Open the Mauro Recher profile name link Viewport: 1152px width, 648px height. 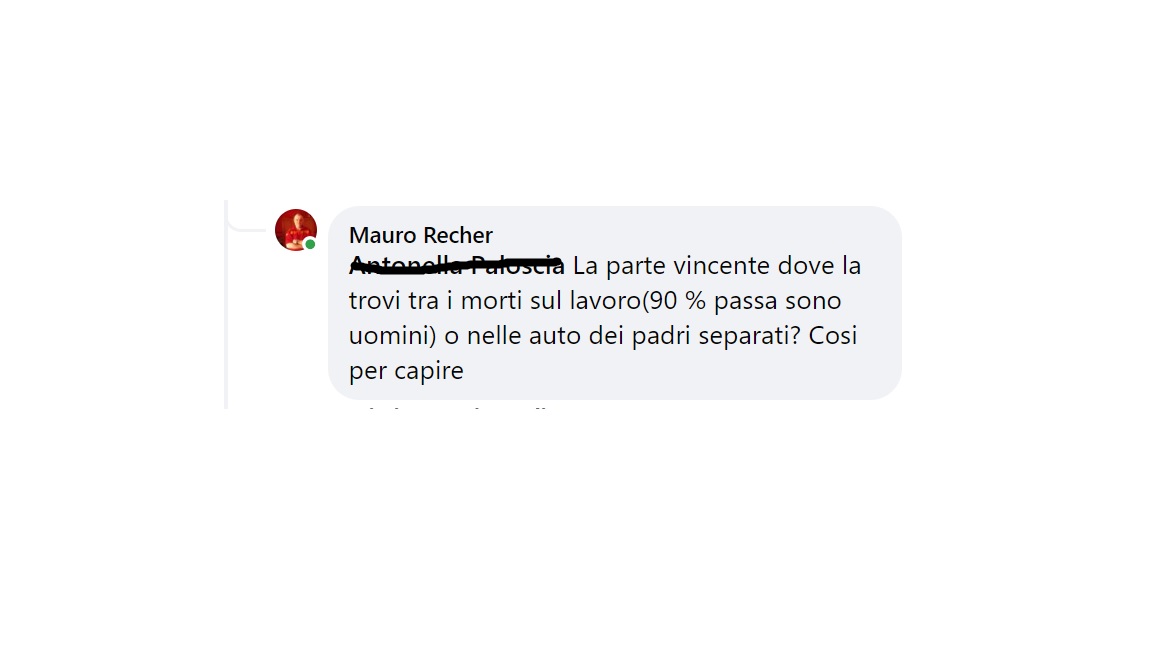[420, 235]
